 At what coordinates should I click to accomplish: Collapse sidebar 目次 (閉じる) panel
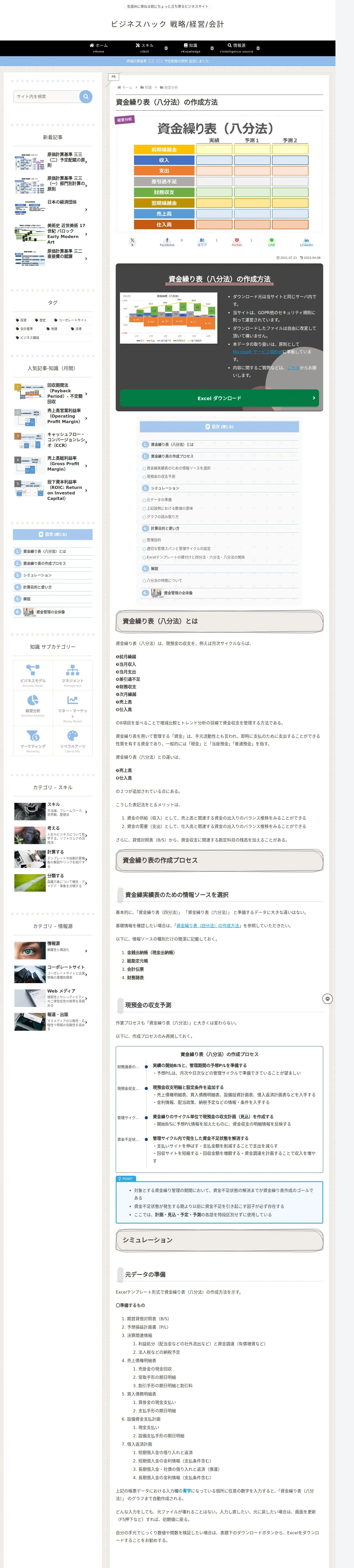pos(53,534)
